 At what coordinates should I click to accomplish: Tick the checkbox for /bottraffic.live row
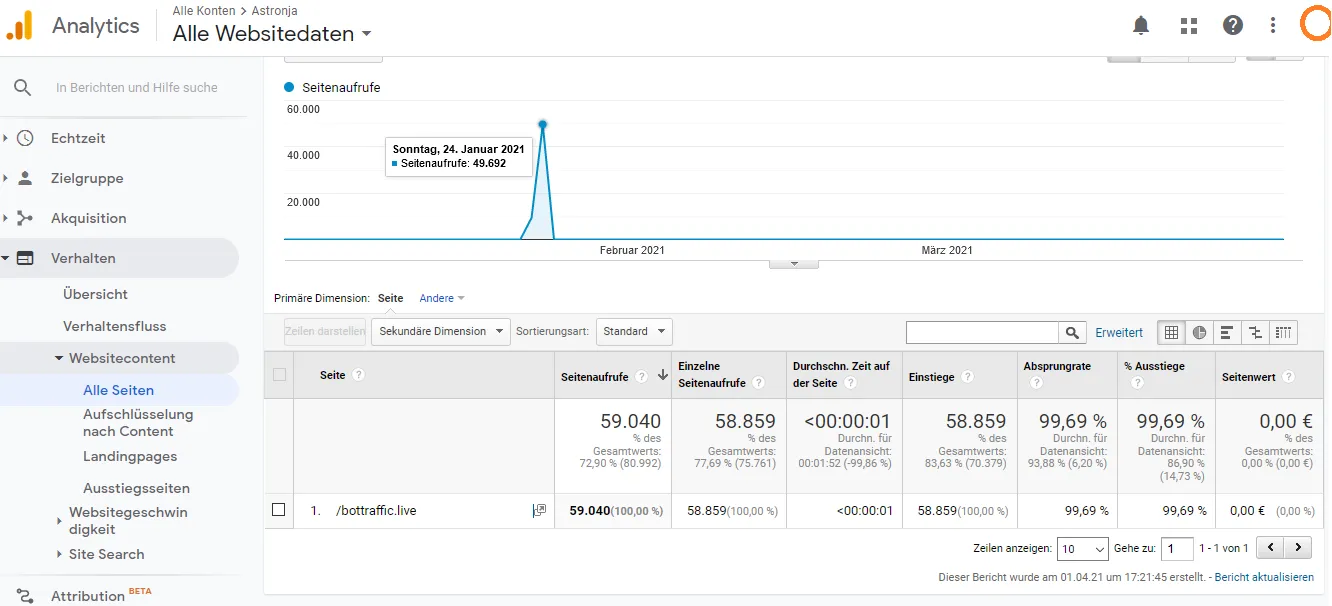(x=279, y=510)
